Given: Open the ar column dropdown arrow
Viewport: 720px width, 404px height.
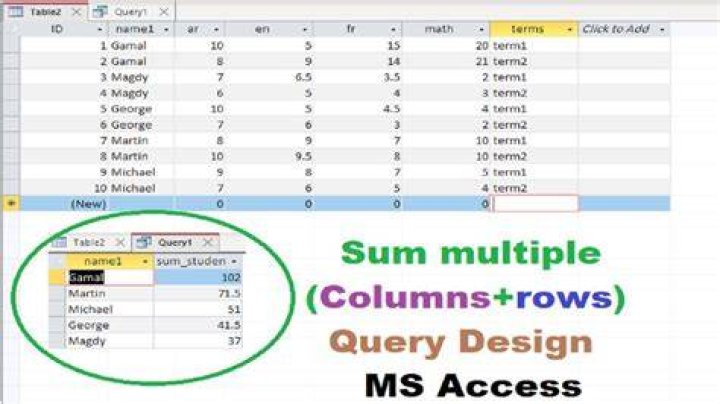Looking at the screenshot, I should [x=216, y=30].
